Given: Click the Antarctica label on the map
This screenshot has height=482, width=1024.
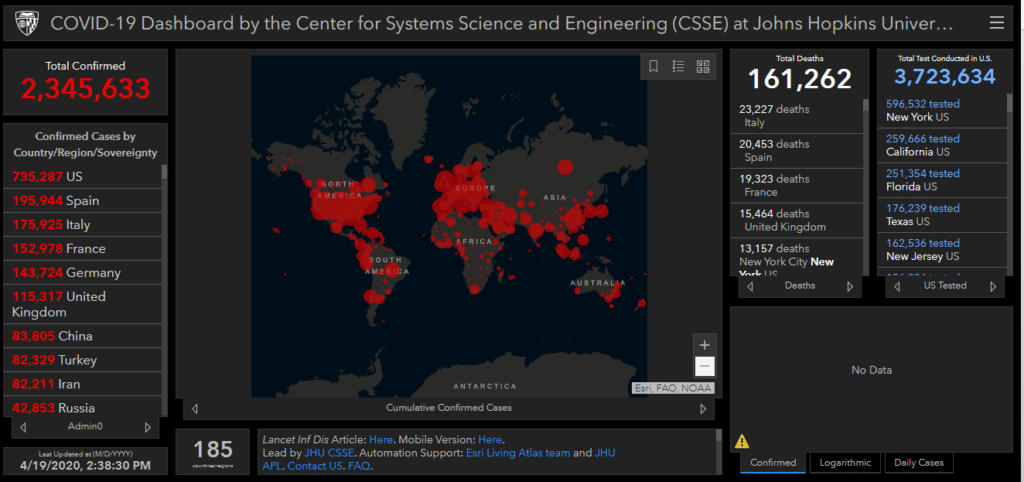Looking at the screenshot, I should point(485,386).
